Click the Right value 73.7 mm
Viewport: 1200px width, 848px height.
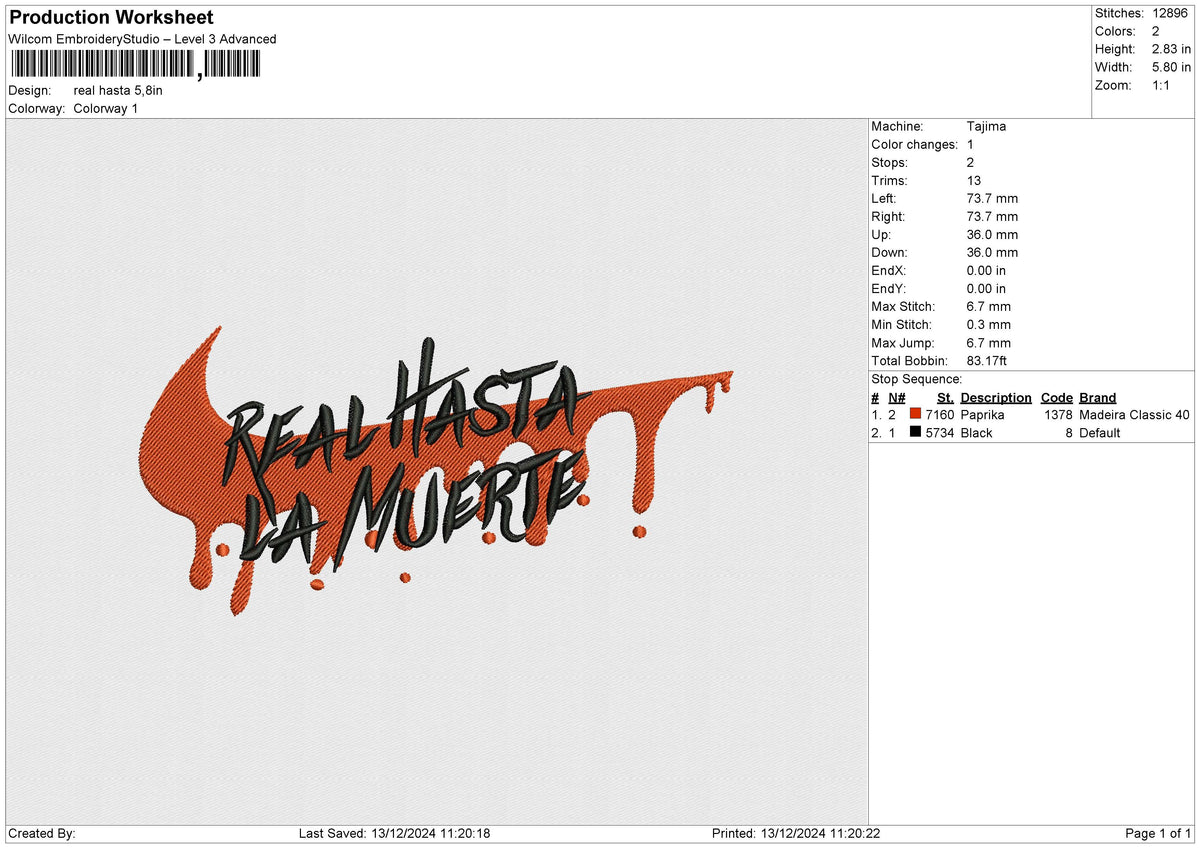click(993, 216)
